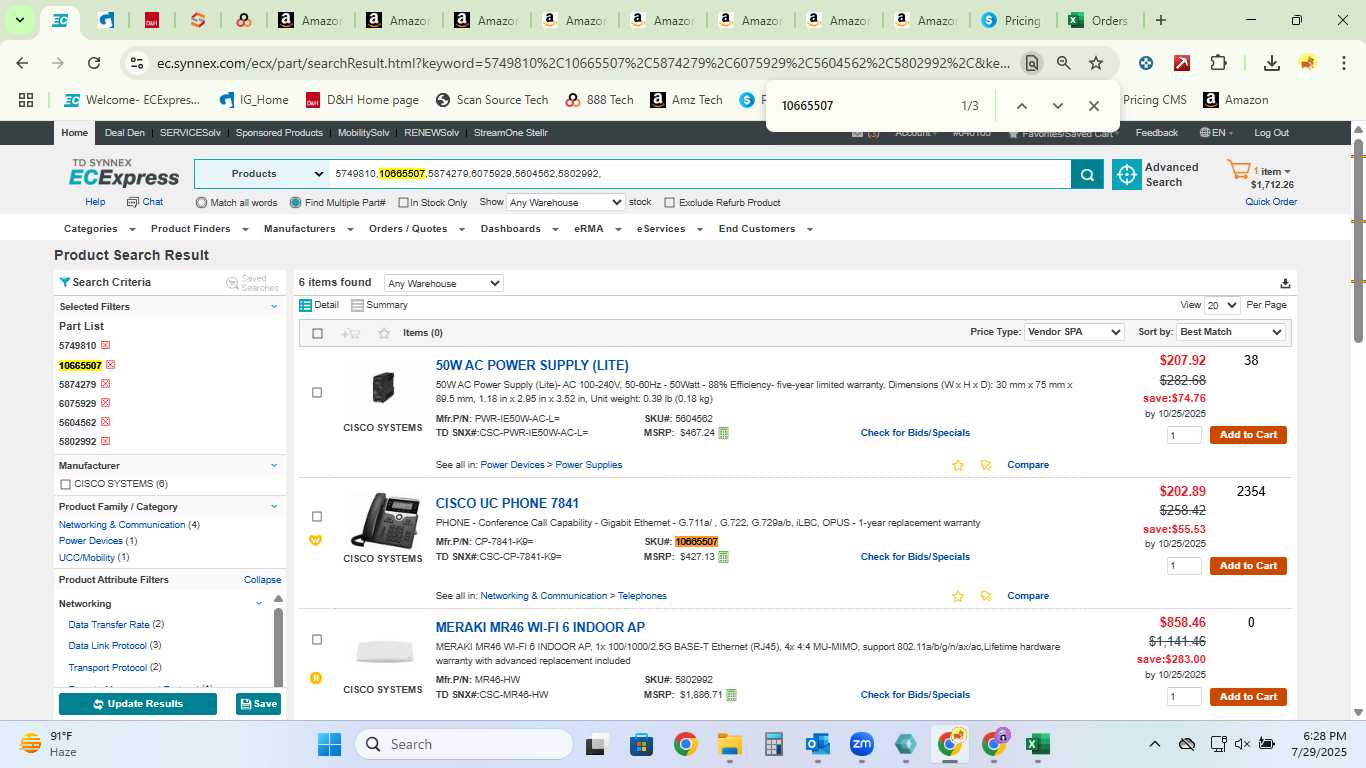Click the tag icon next to Compare for 50W Power Supply

(x=985, y=465)
